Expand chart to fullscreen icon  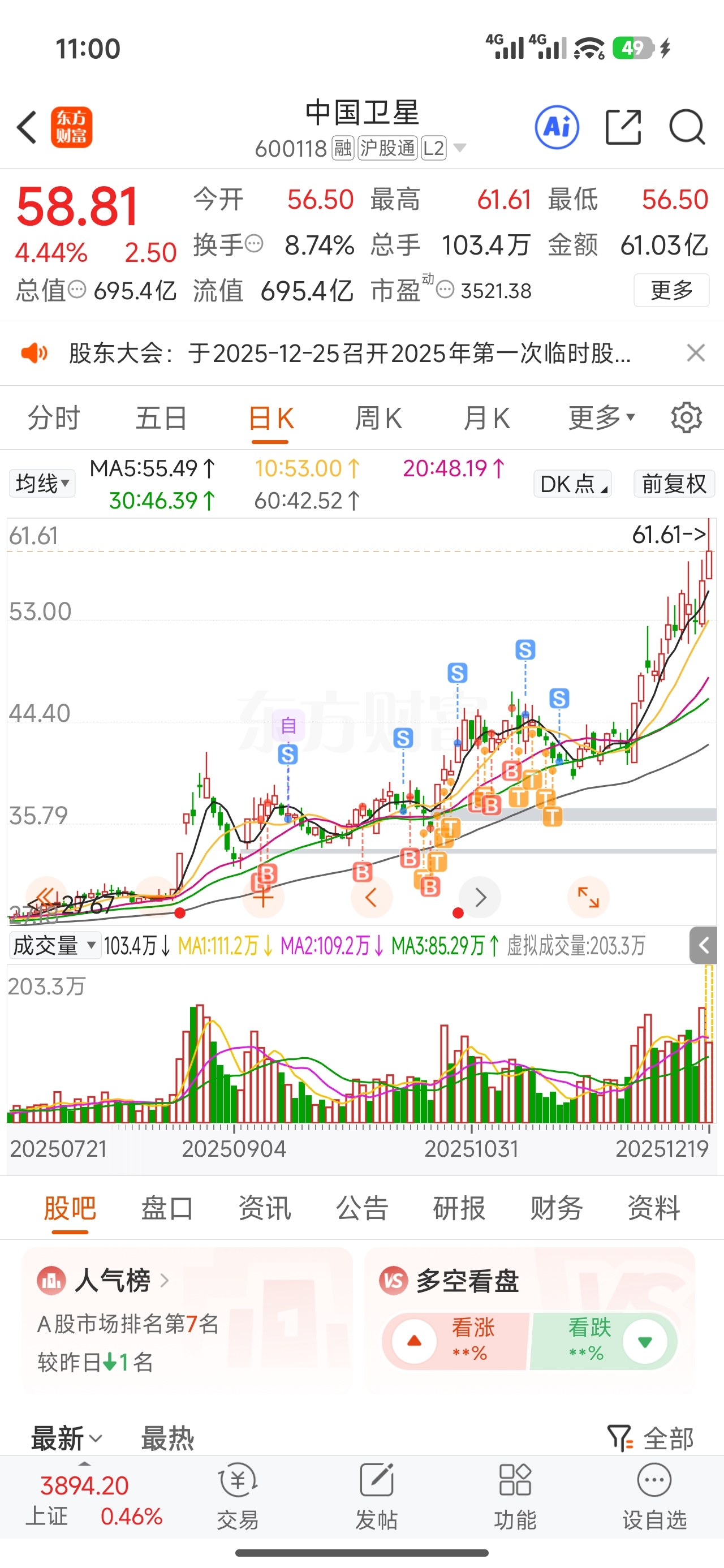(588, 897)
